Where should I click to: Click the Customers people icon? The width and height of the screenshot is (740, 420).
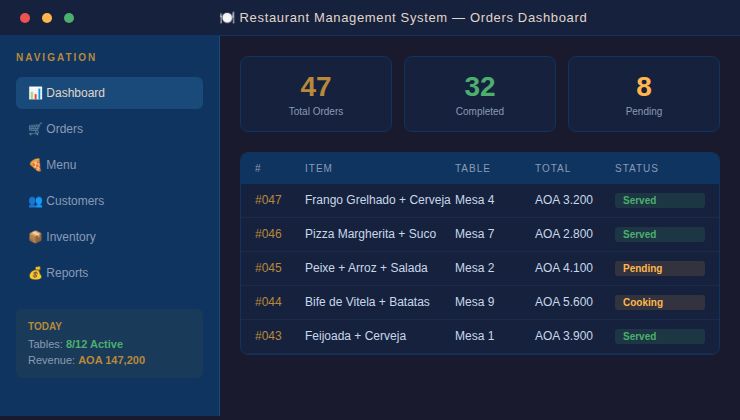tap(35, 201)
